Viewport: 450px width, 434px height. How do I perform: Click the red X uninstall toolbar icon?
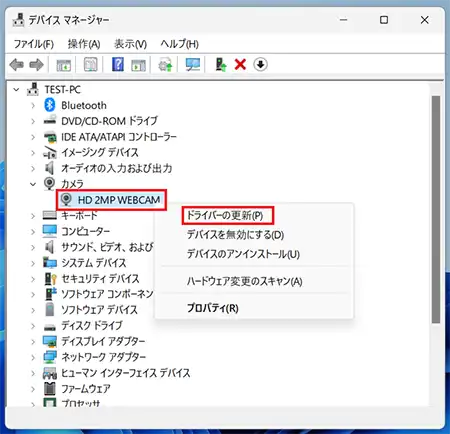[x=240, y=64]
